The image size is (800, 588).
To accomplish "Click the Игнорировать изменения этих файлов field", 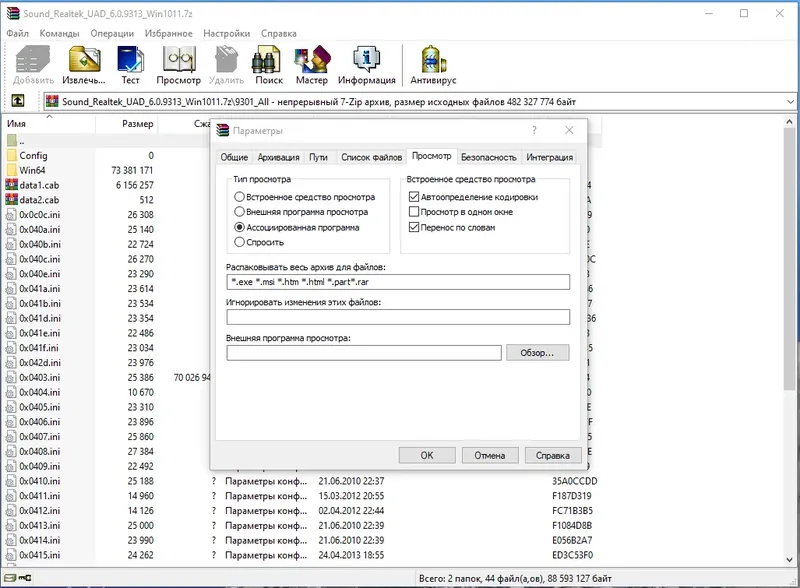I will [x=398, y=317].
